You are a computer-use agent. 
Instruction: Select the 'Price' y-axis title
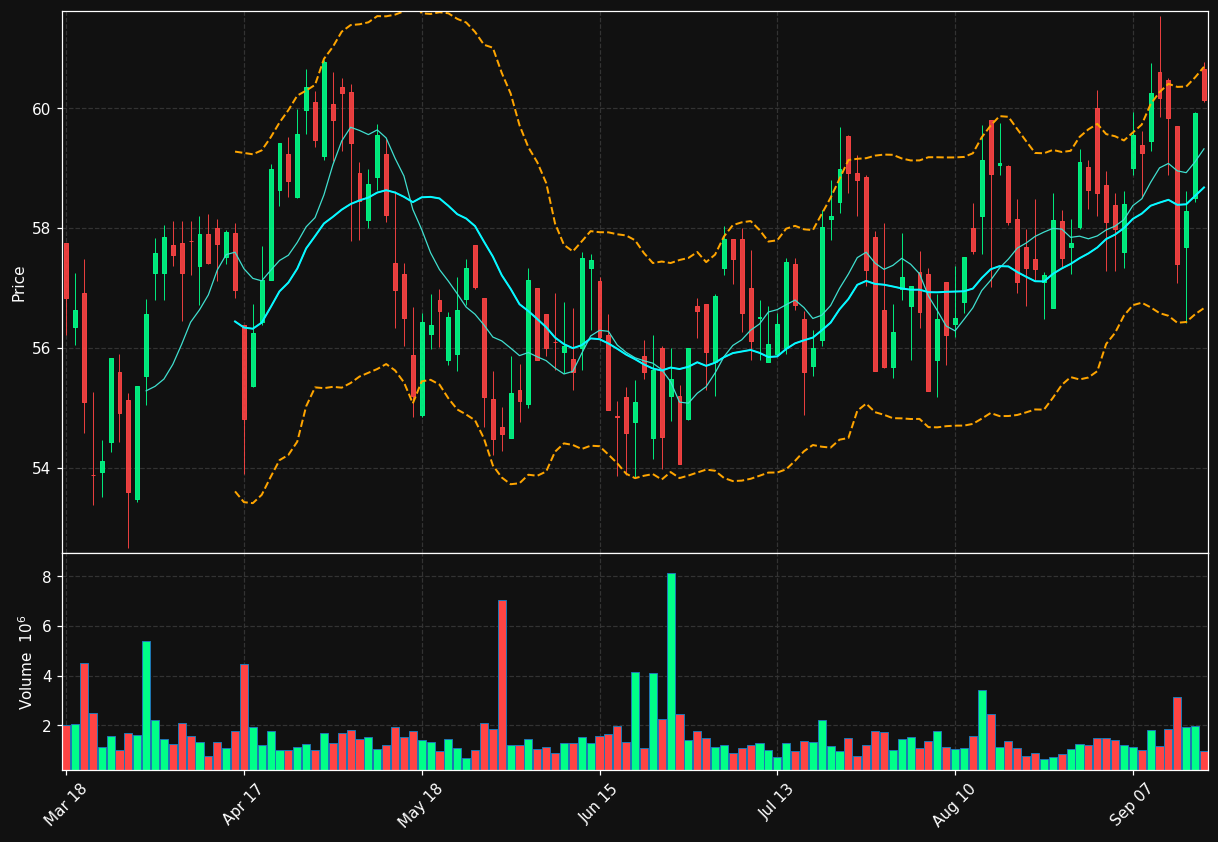coord(19,283)
